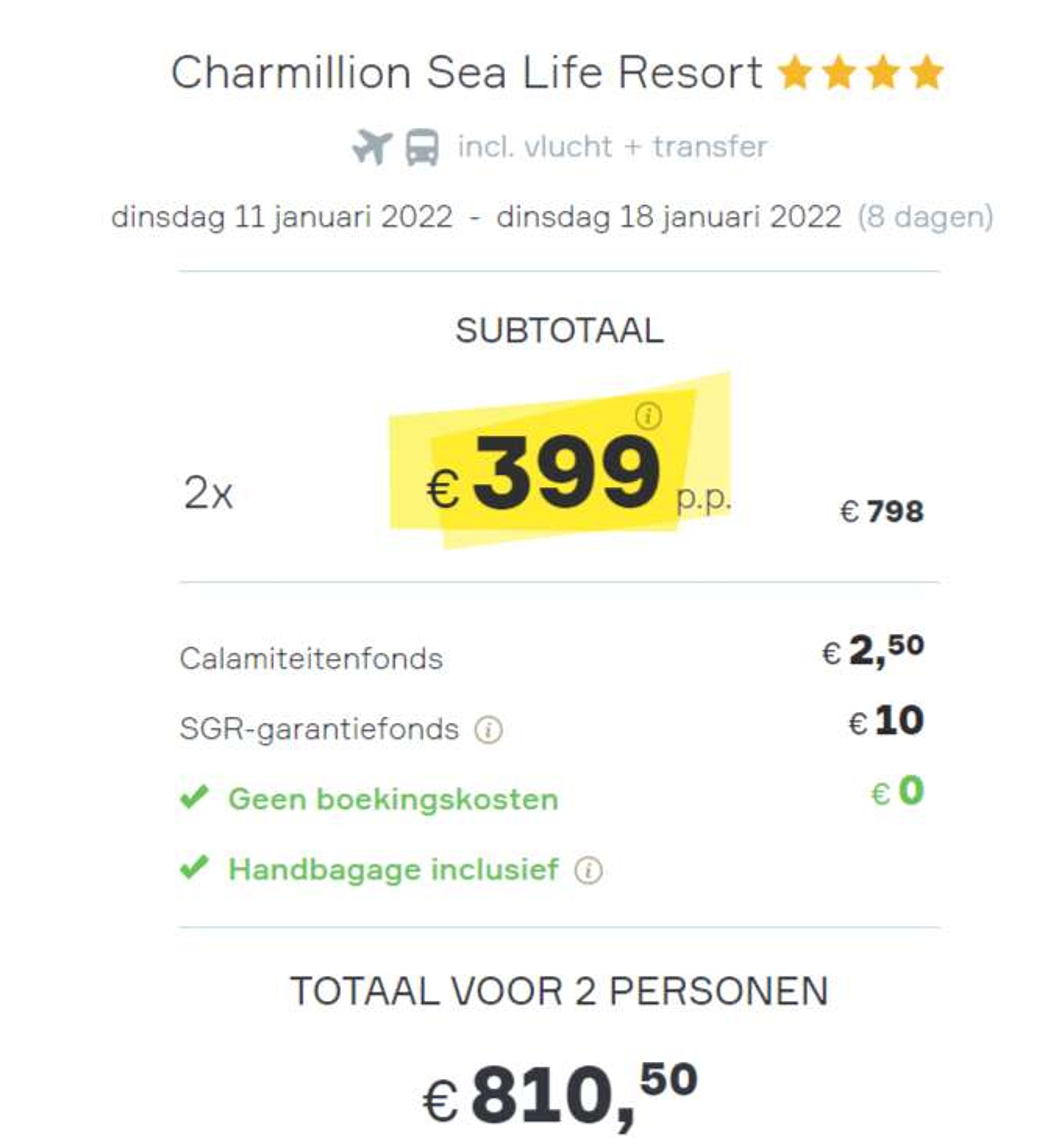Click the fourth hotel rating star
The image size is (1051, 1148).
click(926, 72)
